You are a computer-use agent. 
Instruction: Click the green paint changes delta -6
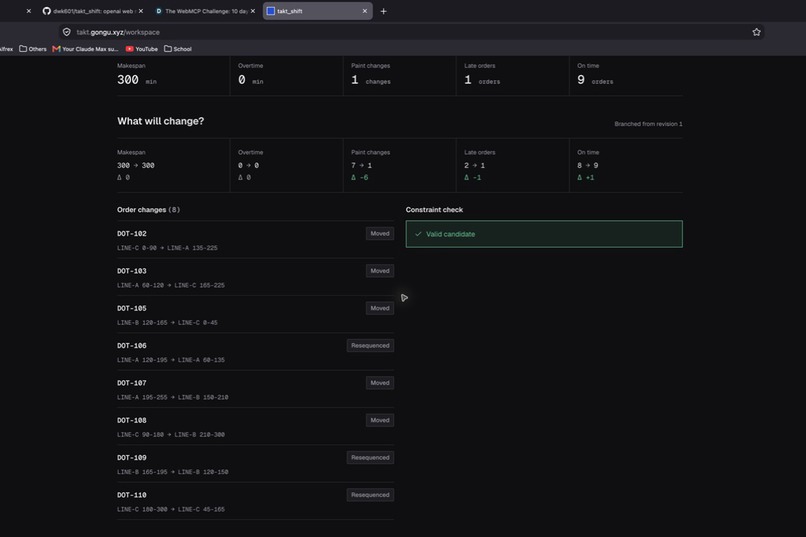point(359,177)
